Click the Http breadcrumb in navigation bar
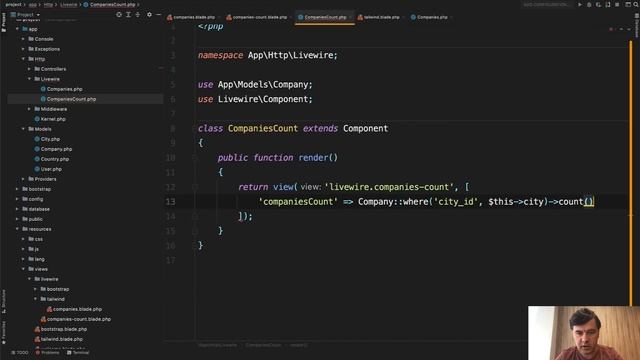 point(48,4)
